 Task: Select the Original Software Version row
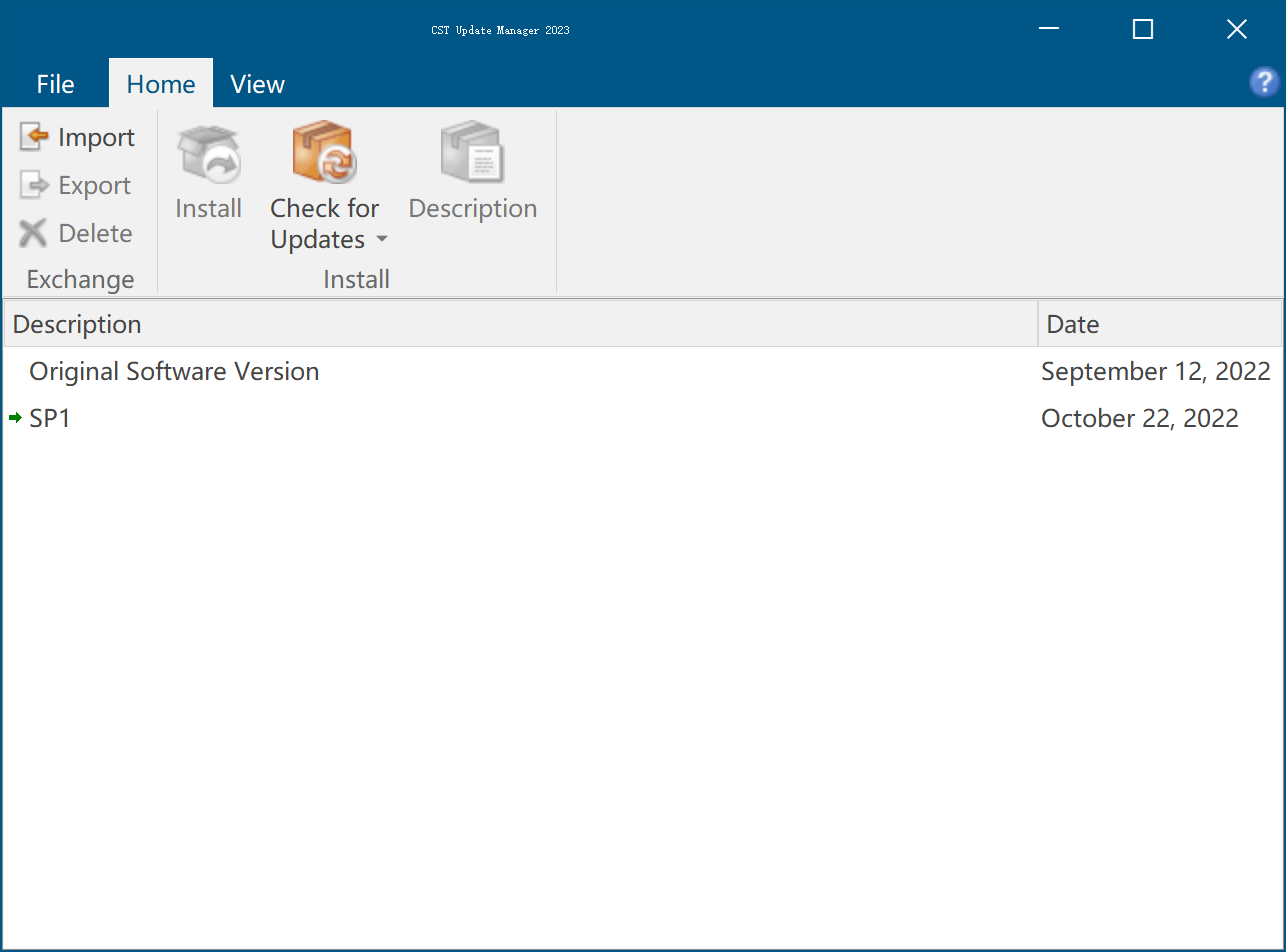[x=174, y=371]
